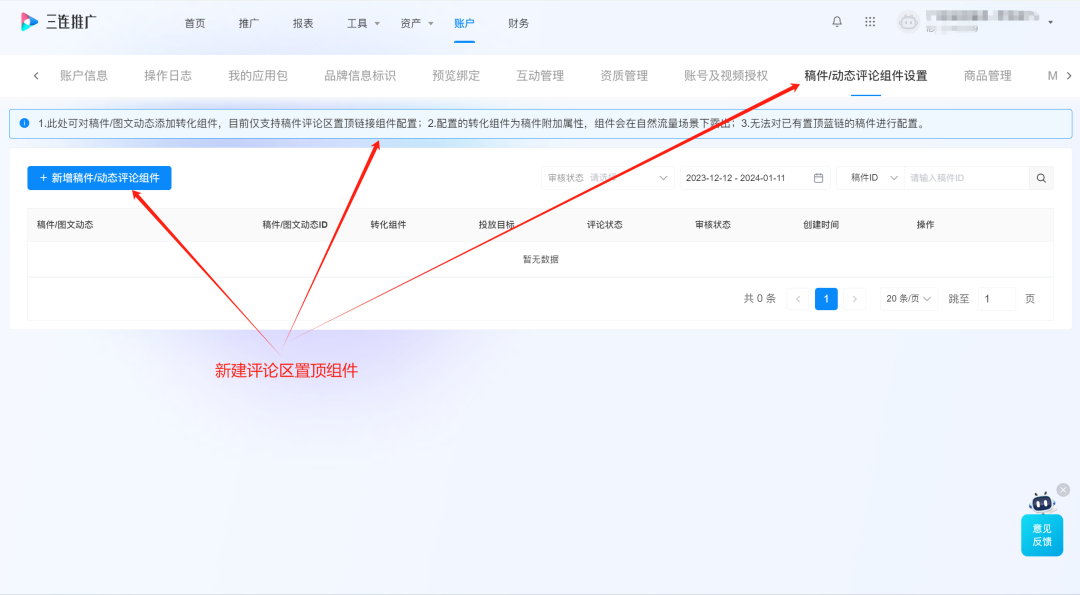Select the 资质管理 tab
Viewport: 1080px width, 595px height.
point(624,76)
